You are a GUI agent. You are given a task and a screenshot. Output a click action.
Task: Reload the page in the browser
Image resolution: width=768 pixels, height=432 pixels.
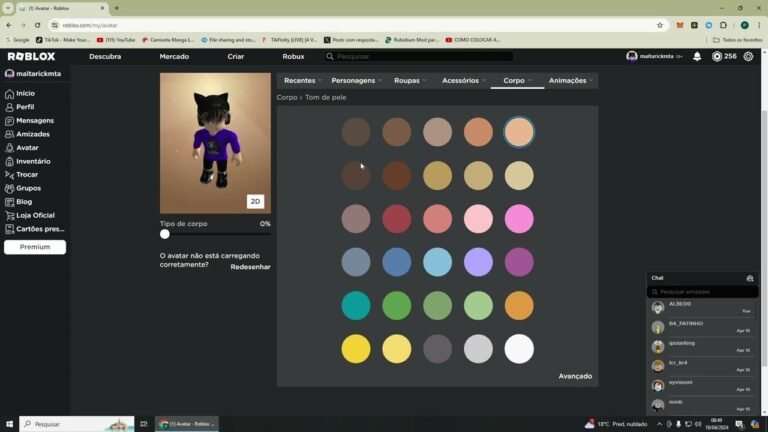tap(37, 25)
